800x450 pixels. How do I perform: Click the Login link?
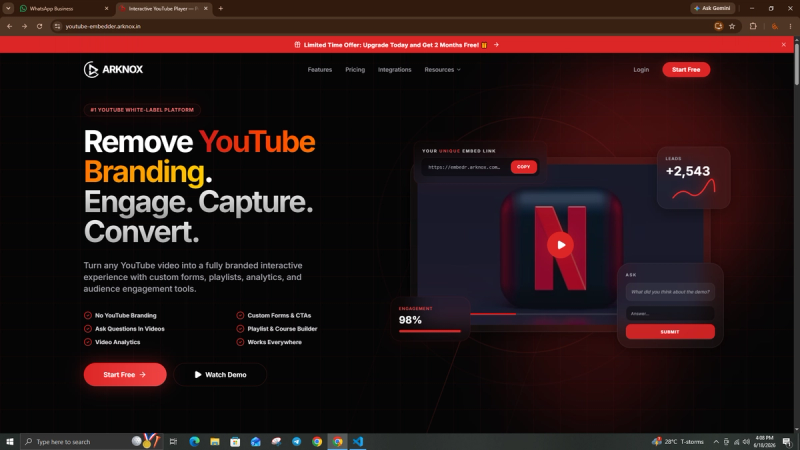641,69
